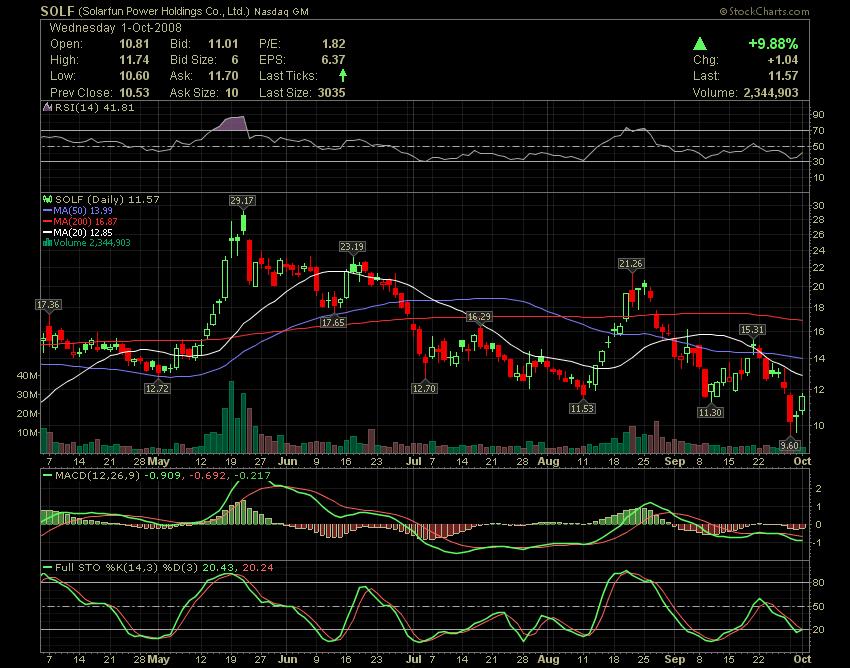The height and width of the screenshot is (668, 850).
Task: Click the 40M volume axis label
Action: pyautogui.click(x=27, y=375)
